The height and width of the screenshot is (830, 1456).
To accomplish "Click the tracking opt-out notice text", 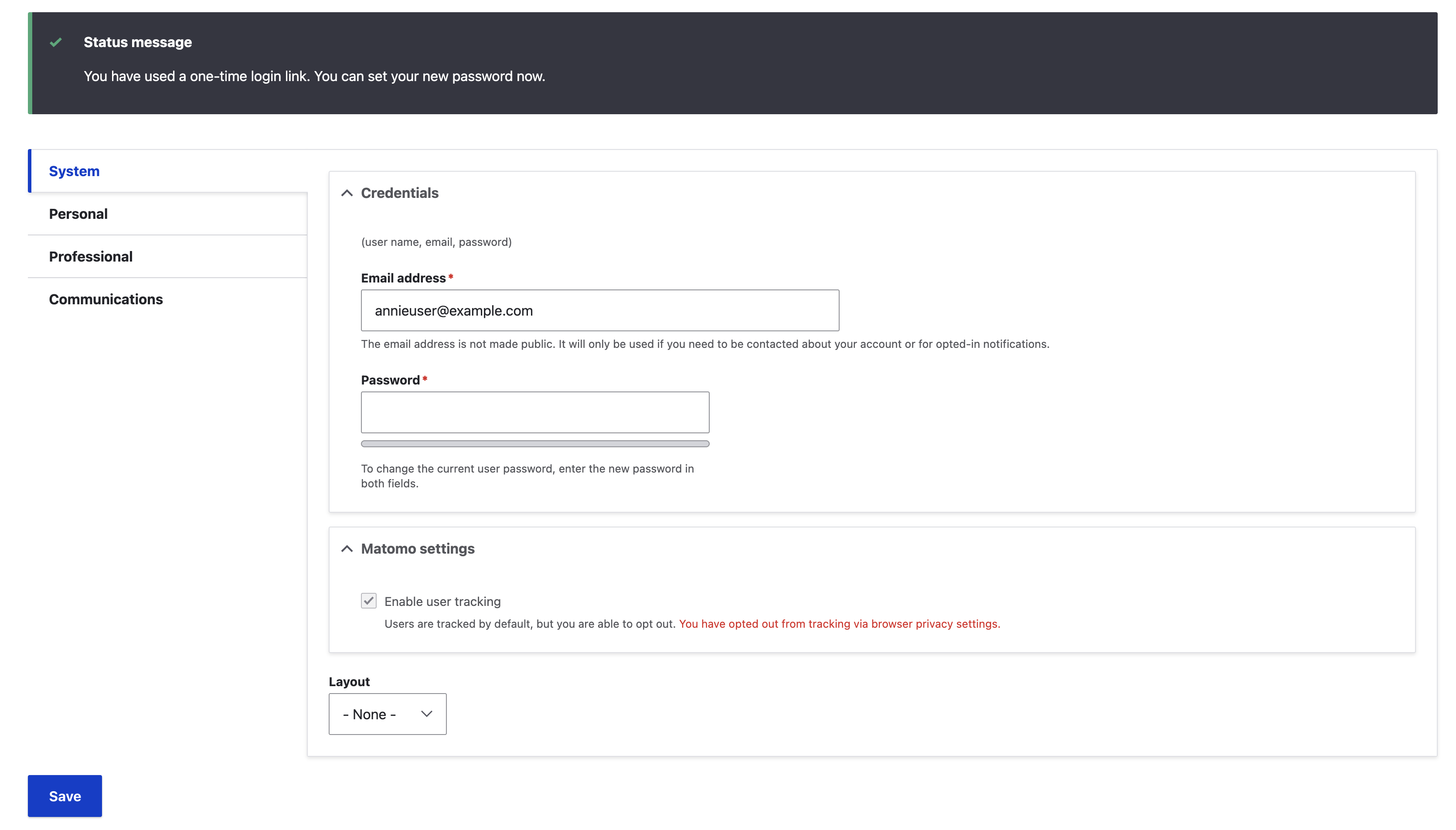I will pos(839,624).
